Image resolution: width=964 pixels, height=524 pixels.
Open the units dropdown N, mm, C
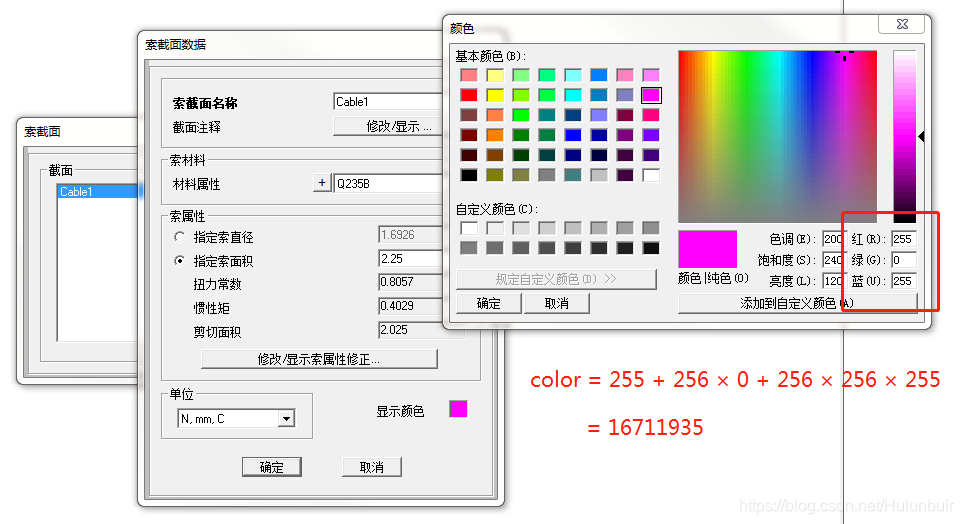286,419
